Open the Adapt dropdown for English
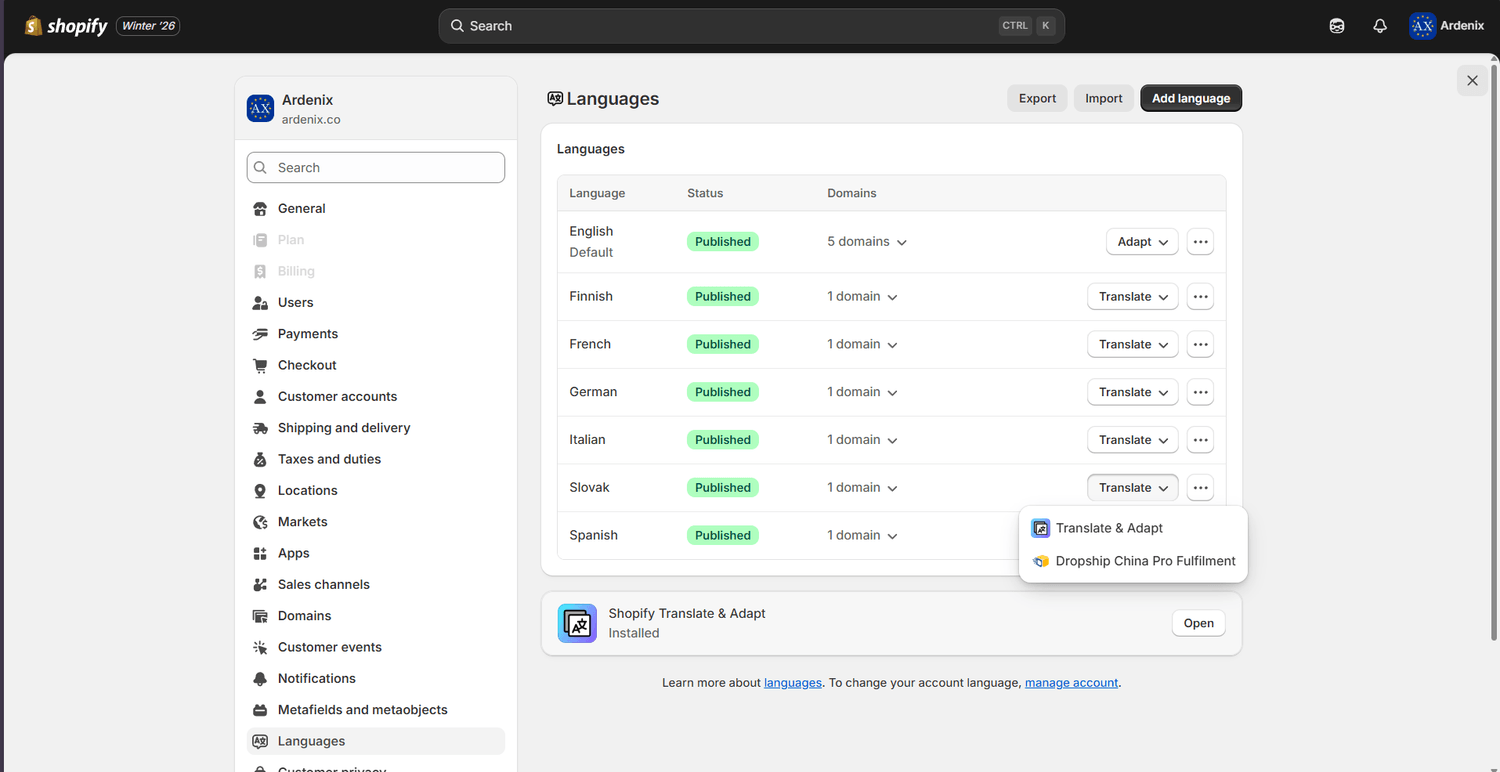1500x772 pixels. click(x=1142, y=242)
